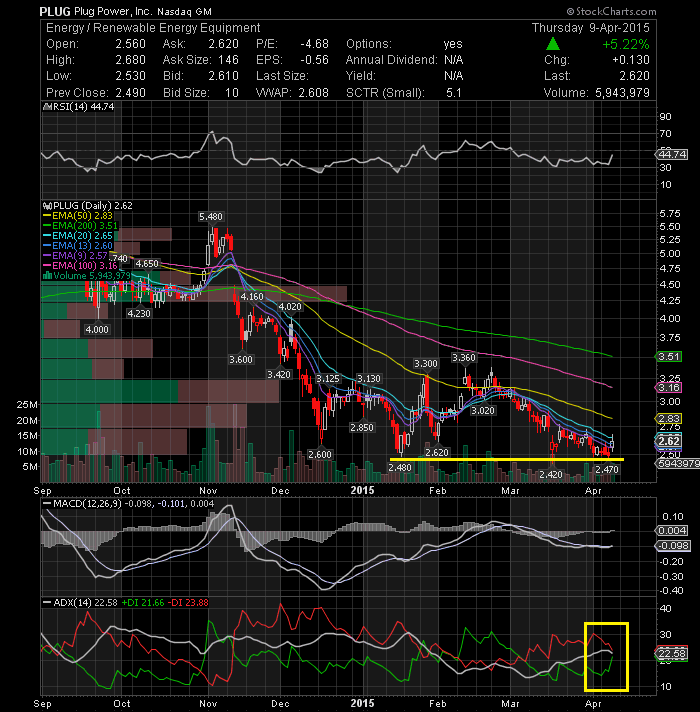The width and height of the screenshot is (700, 712).
Task: Click the 2.470 low price label
Action: [x=607, y=470]
